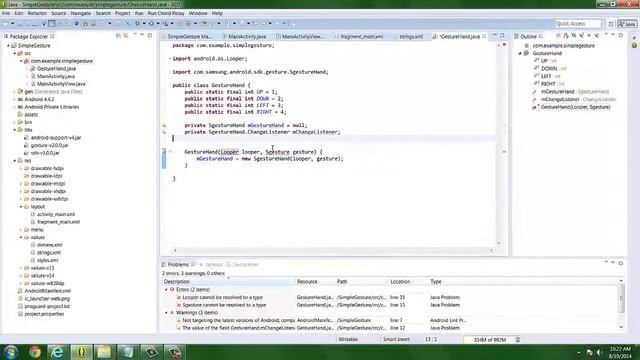The height and width of the screenshot is (360, 640).
Task: Open the Javadoc tab
Action: point(211,264)
